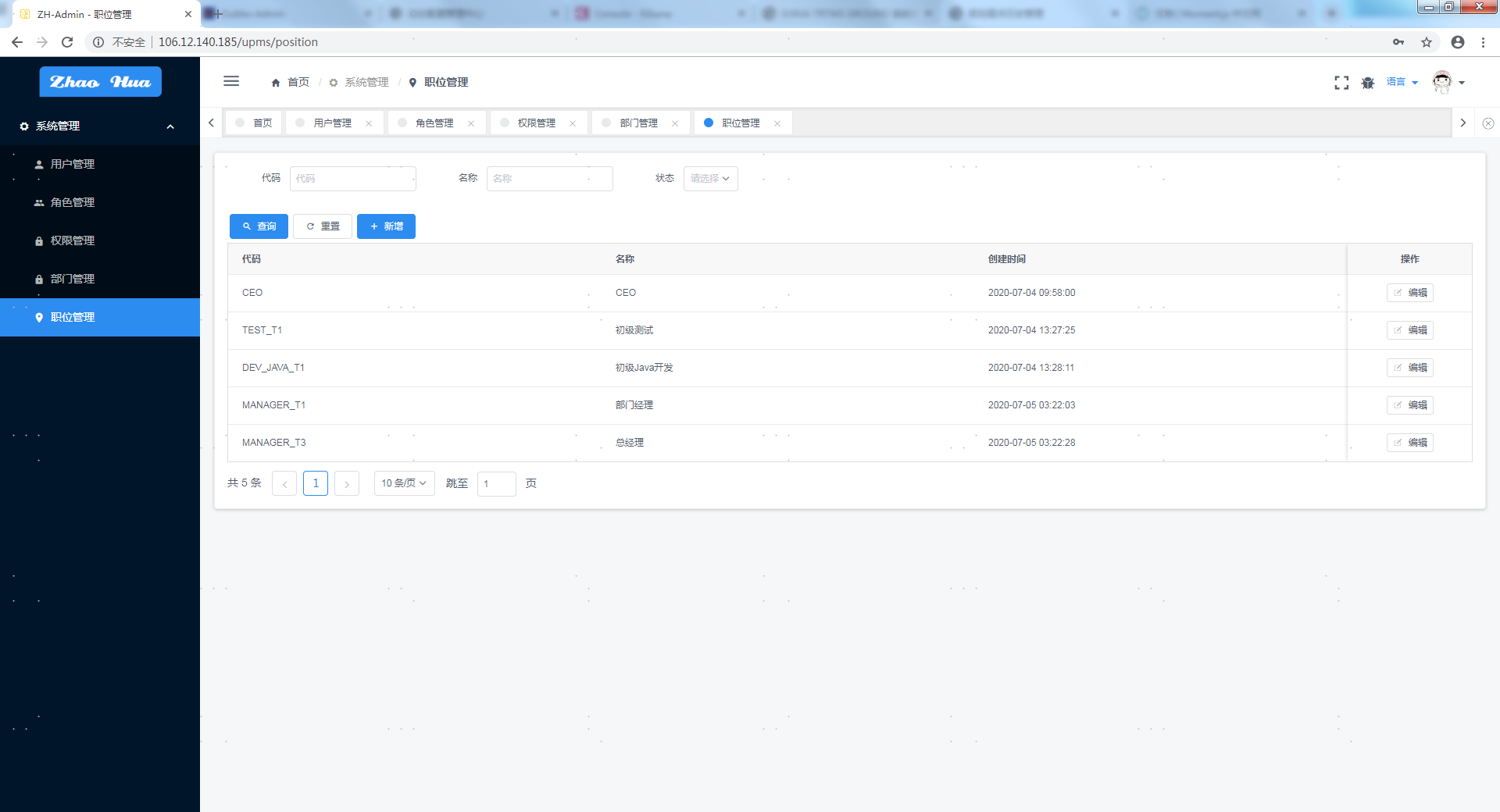Go back with browser back arrow
Screen dimensions: 1500x812
(17, 42)
